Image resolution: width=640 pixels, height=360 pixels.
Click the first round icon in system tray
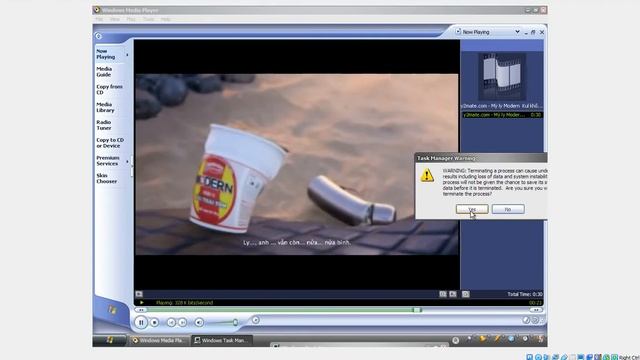pos(456,340)
